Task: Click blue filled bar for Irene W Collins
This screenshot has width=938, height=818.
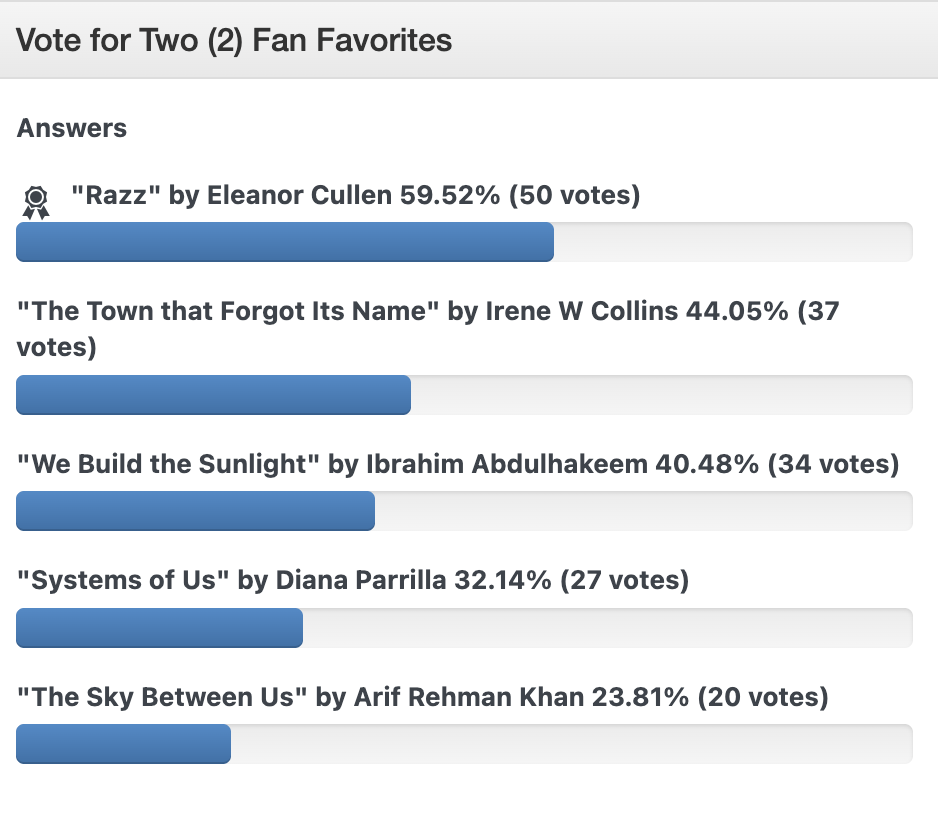Action: tap(213, 395)
